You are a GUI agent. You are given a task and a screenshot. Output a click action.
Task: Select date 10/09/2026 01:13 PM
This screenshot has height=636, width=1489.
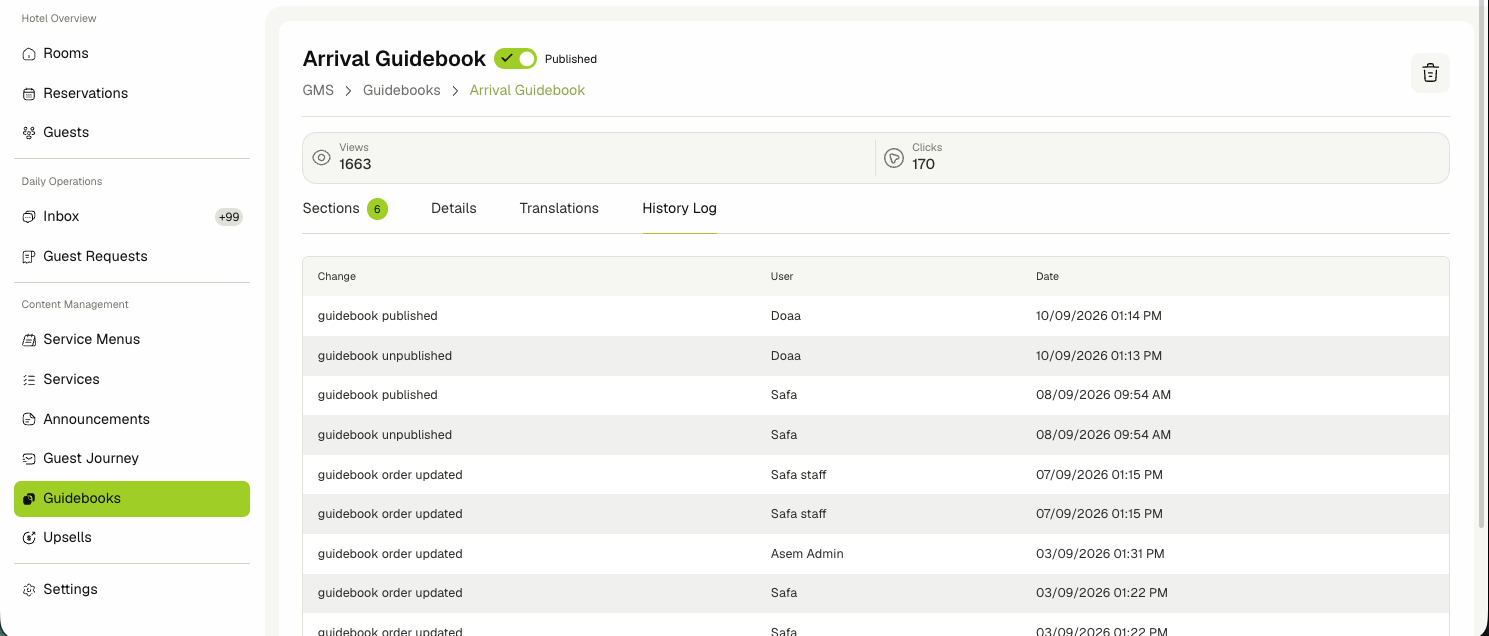[1099, 356]
